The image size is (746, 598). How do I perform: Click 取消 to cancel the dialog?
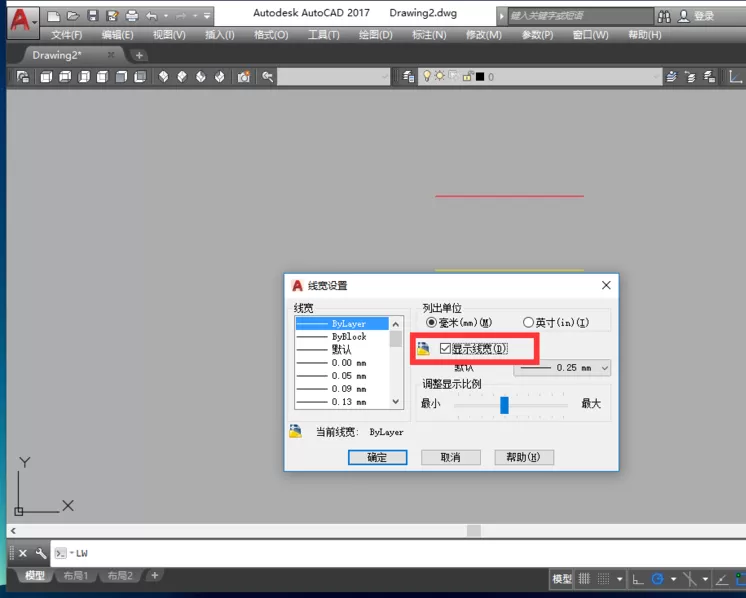click(x=451, y=457)
